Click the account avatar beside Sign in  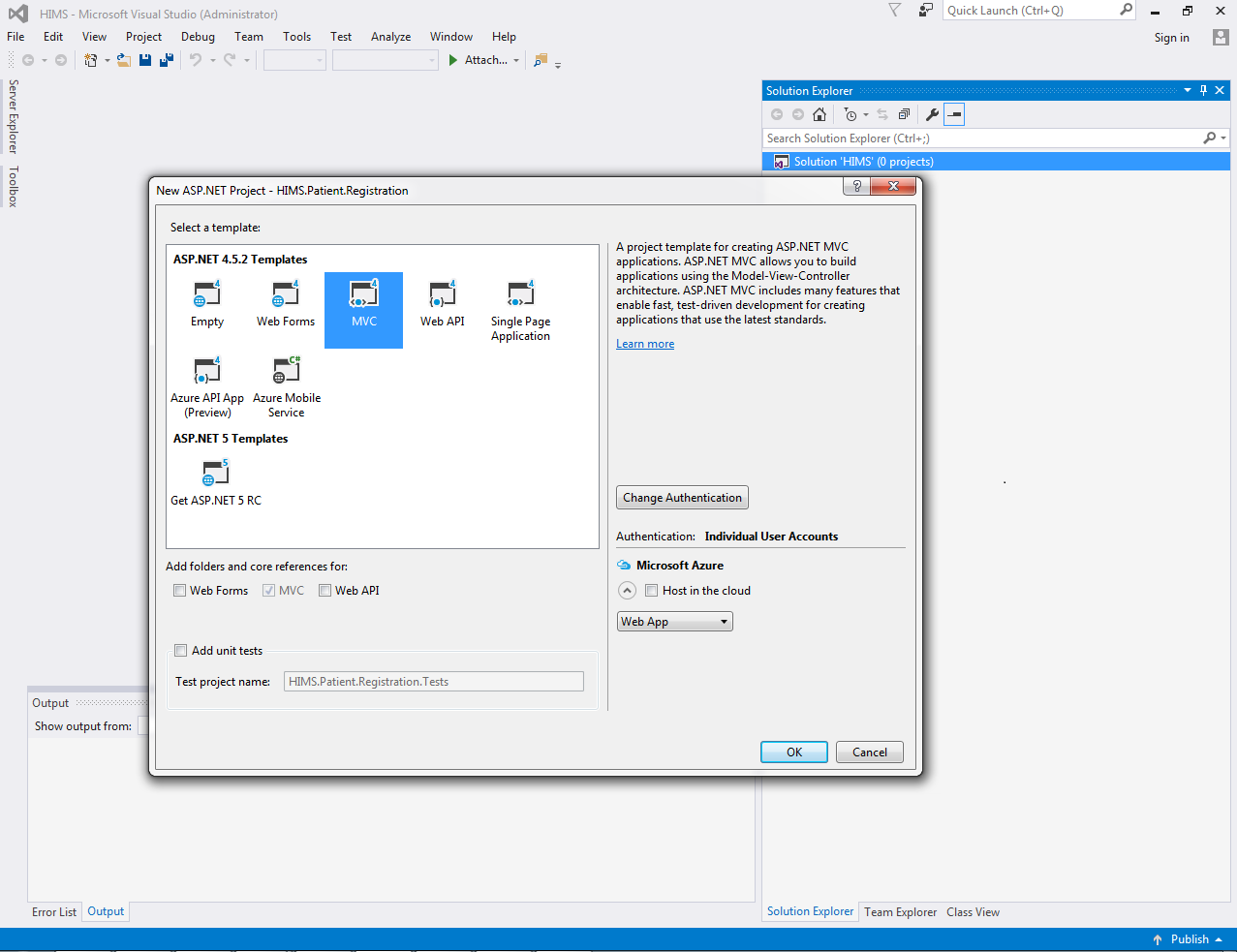(1221, 38)
